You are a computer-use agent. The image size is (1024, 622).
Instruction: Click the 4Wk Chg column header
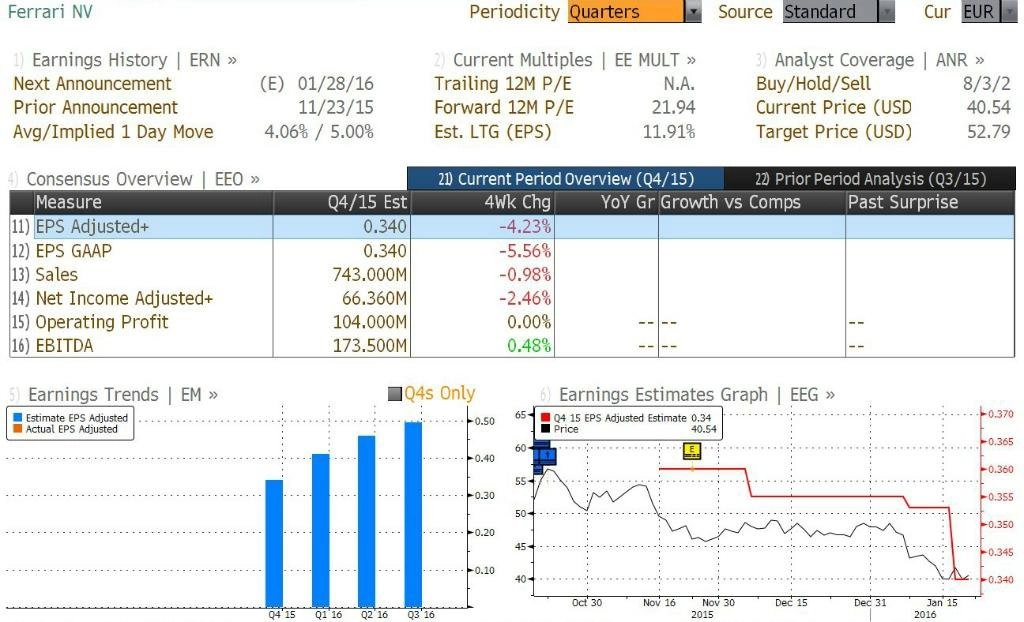pyautogui.click(x=482, y=203)
